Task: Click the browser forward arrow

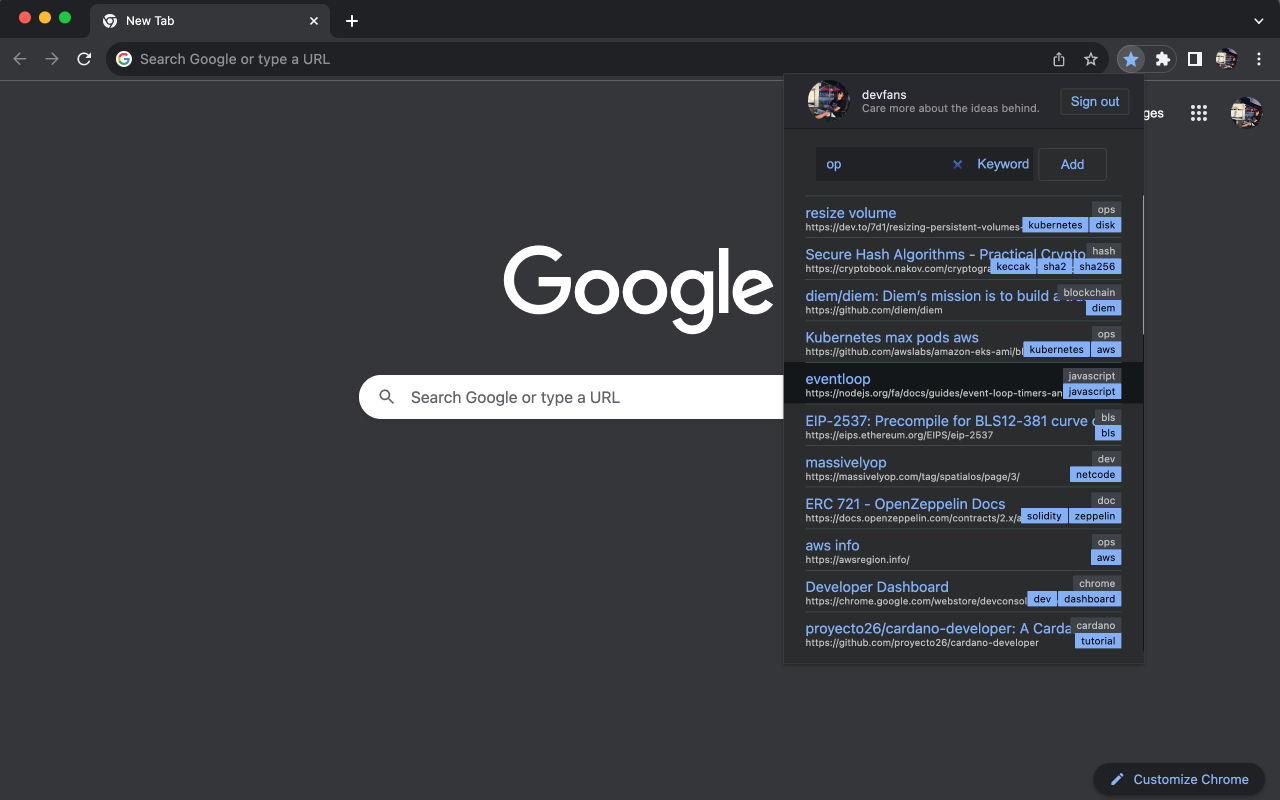Action: (52, 59)
